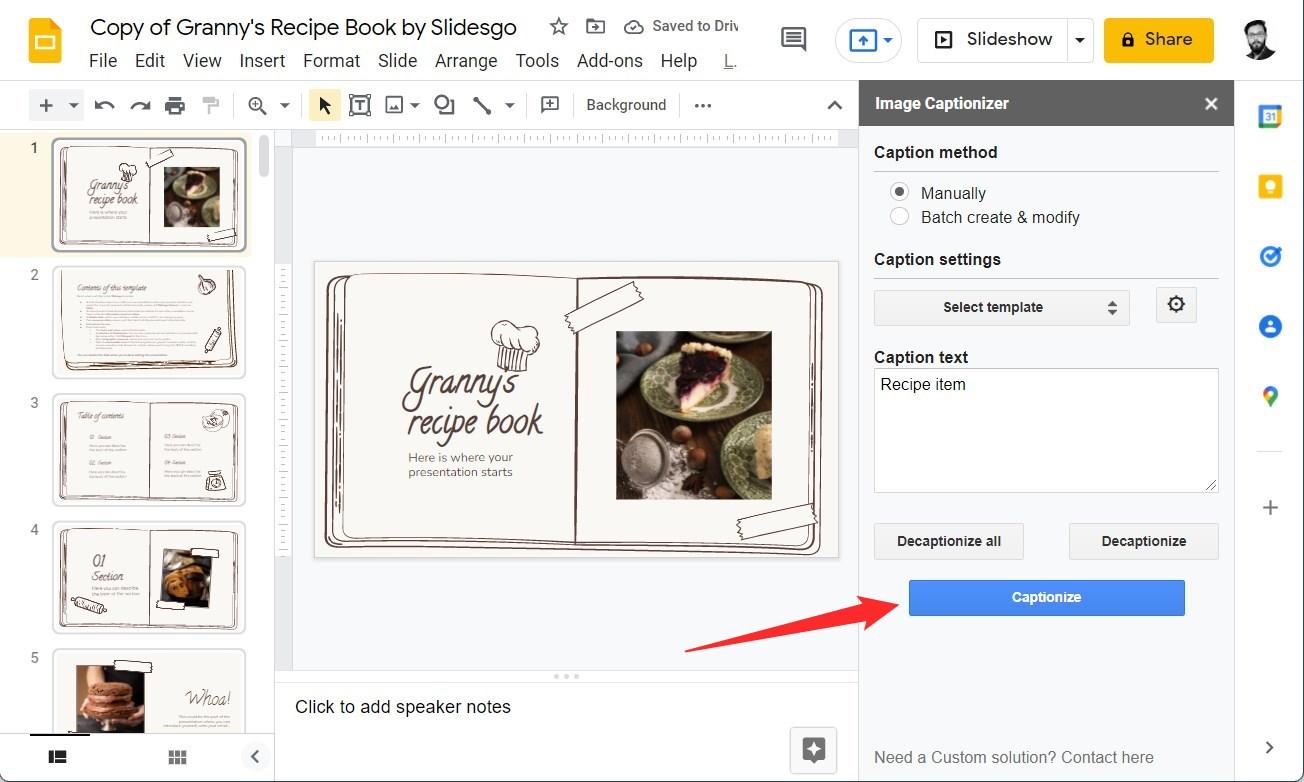Open the comment history icon
The width and height of the screenshot is (1304, 782).
[793, 38]
